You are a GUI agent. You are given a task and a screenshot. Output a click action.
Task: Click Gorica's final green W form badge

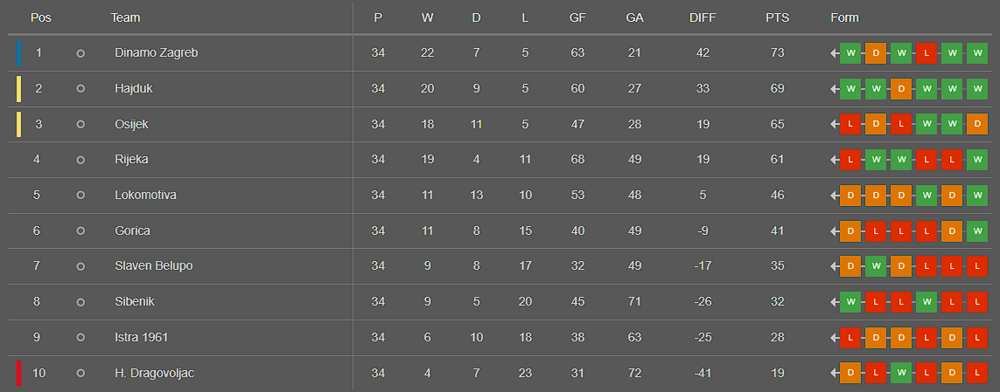coord(977,231)
